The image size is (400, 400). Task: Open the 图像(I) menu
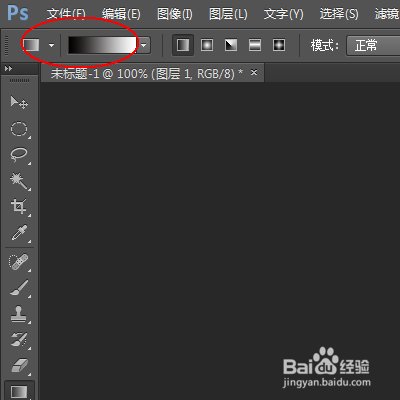(x=175, y=14)
